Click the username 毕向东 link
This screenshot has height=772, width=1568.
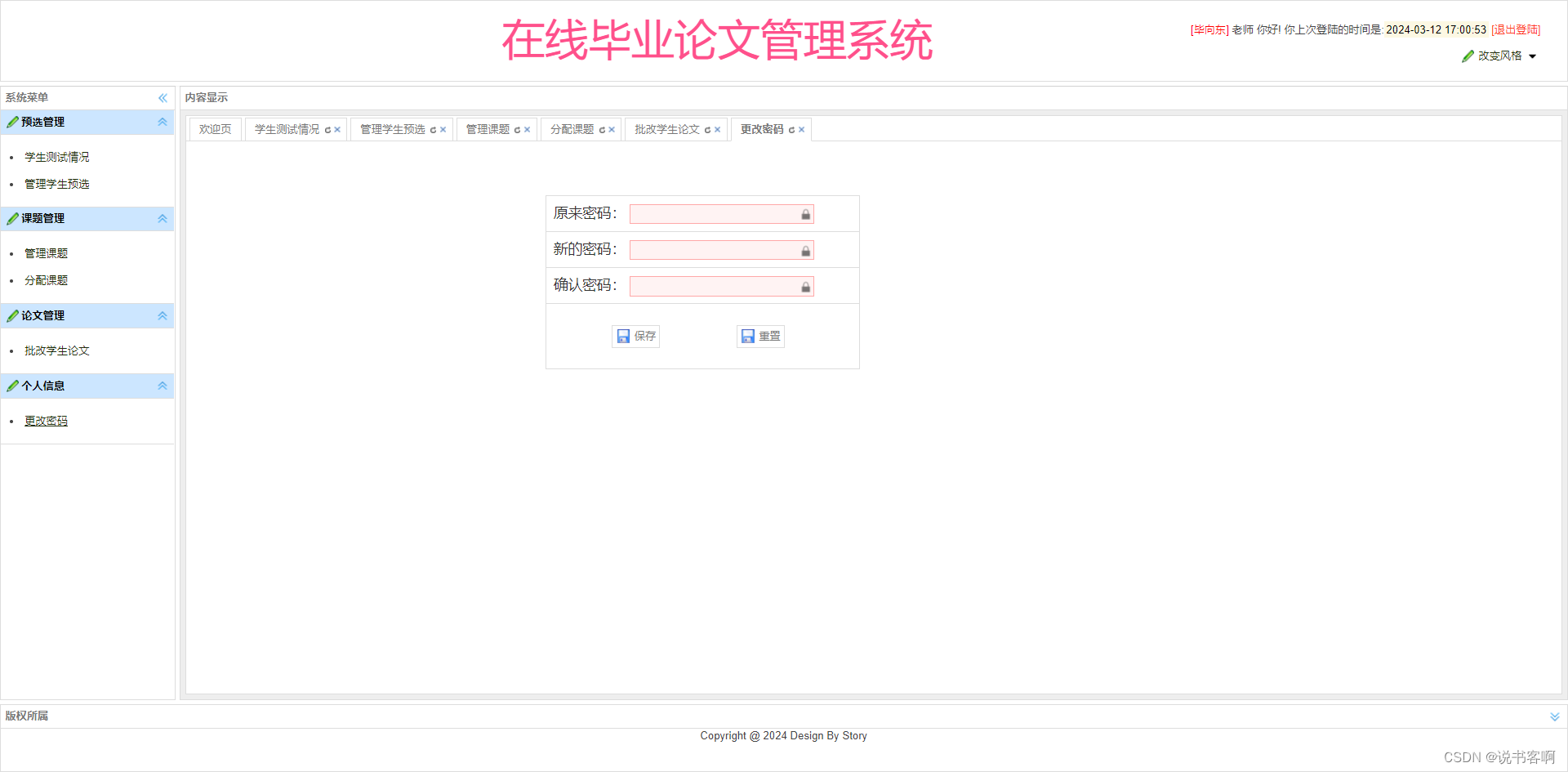(1209, 29)
